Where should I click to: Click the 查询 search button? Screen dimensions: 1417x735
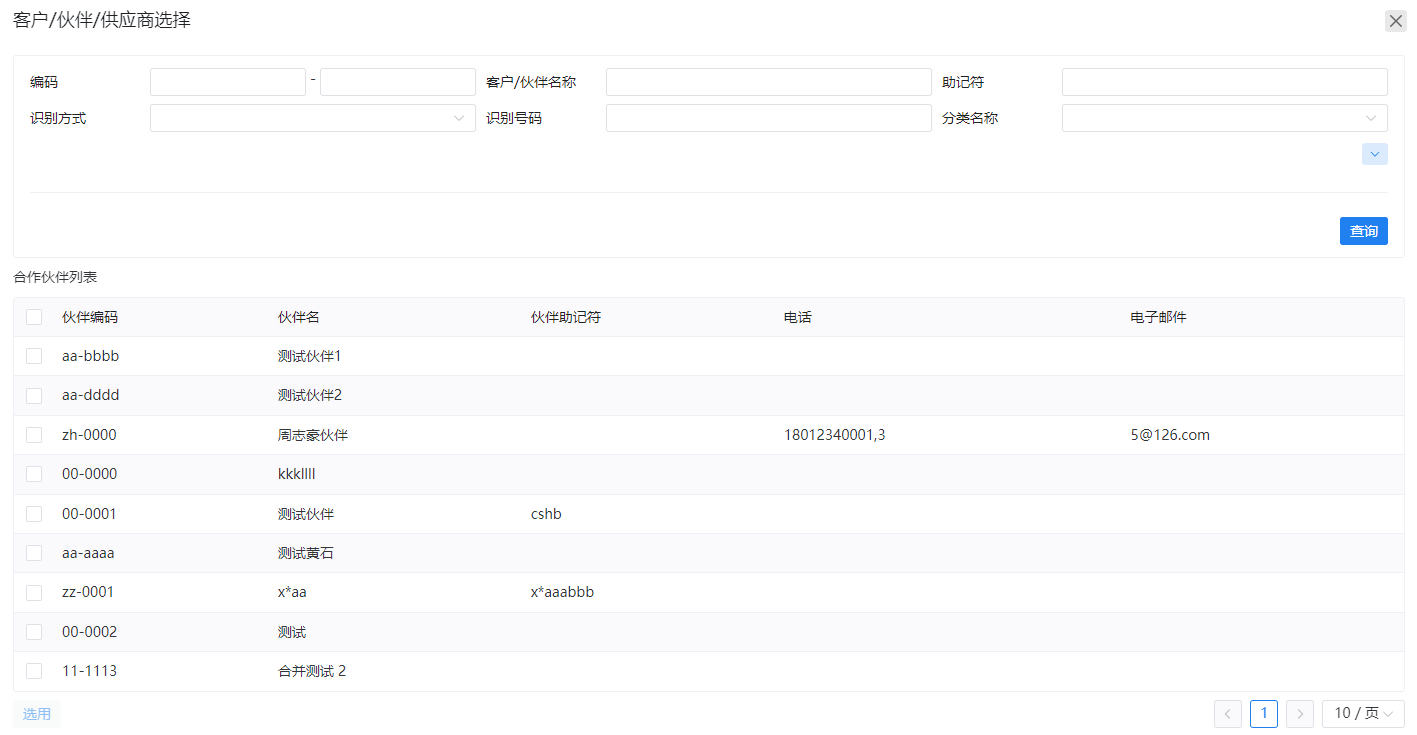pos(1363,231)
